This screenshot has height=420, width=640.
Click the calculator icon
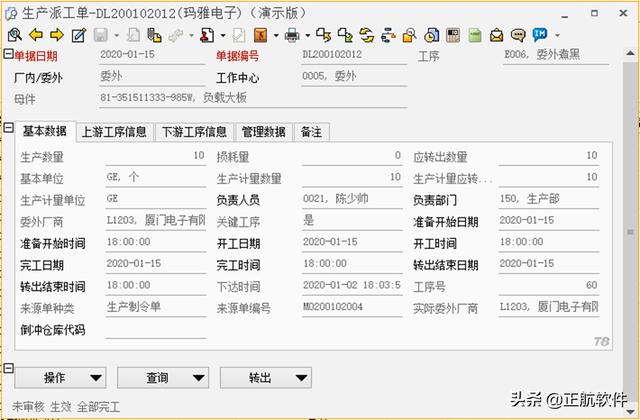click(453, 35)
